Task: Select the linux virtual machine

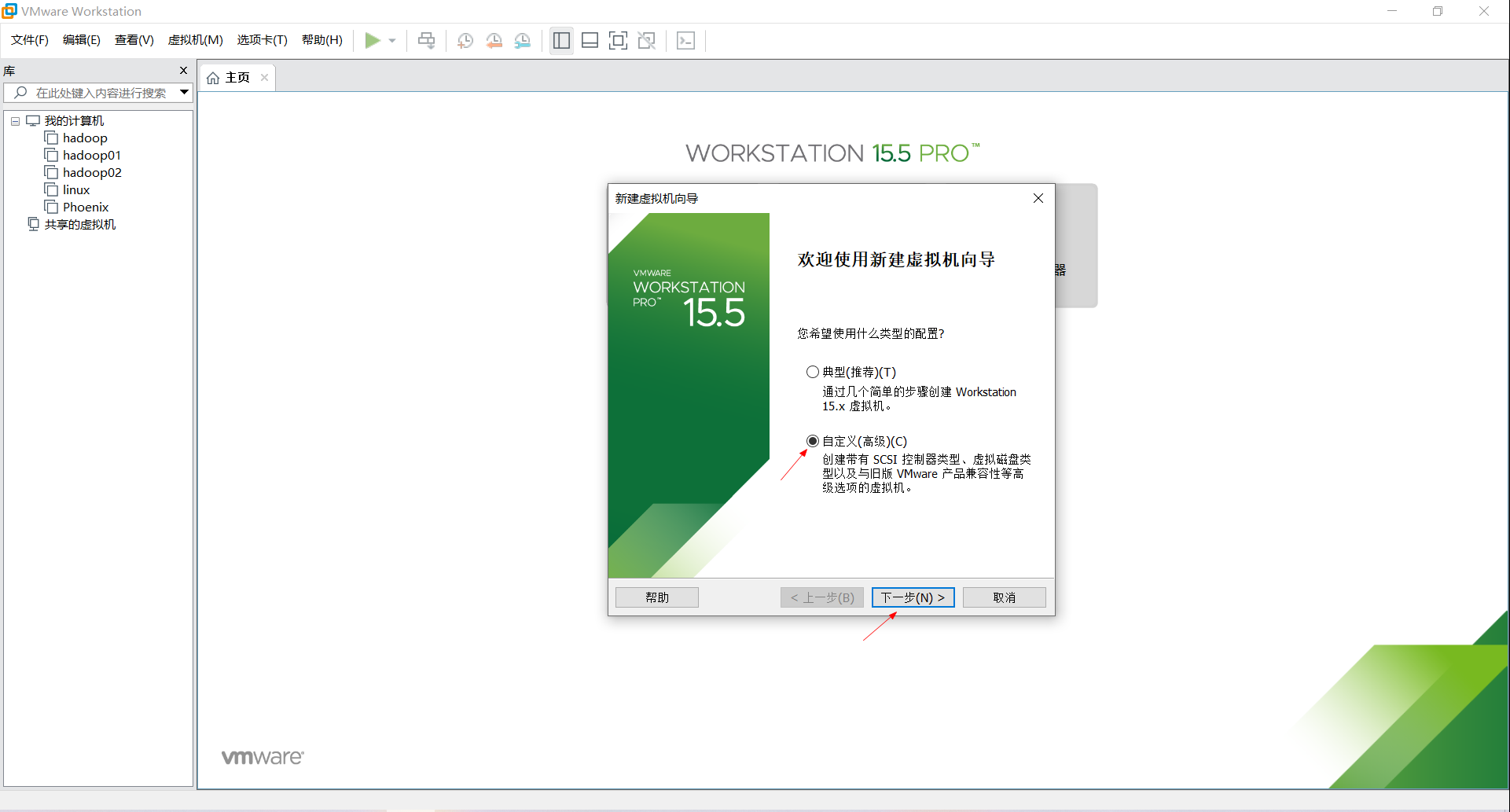Action: point(76,190)
